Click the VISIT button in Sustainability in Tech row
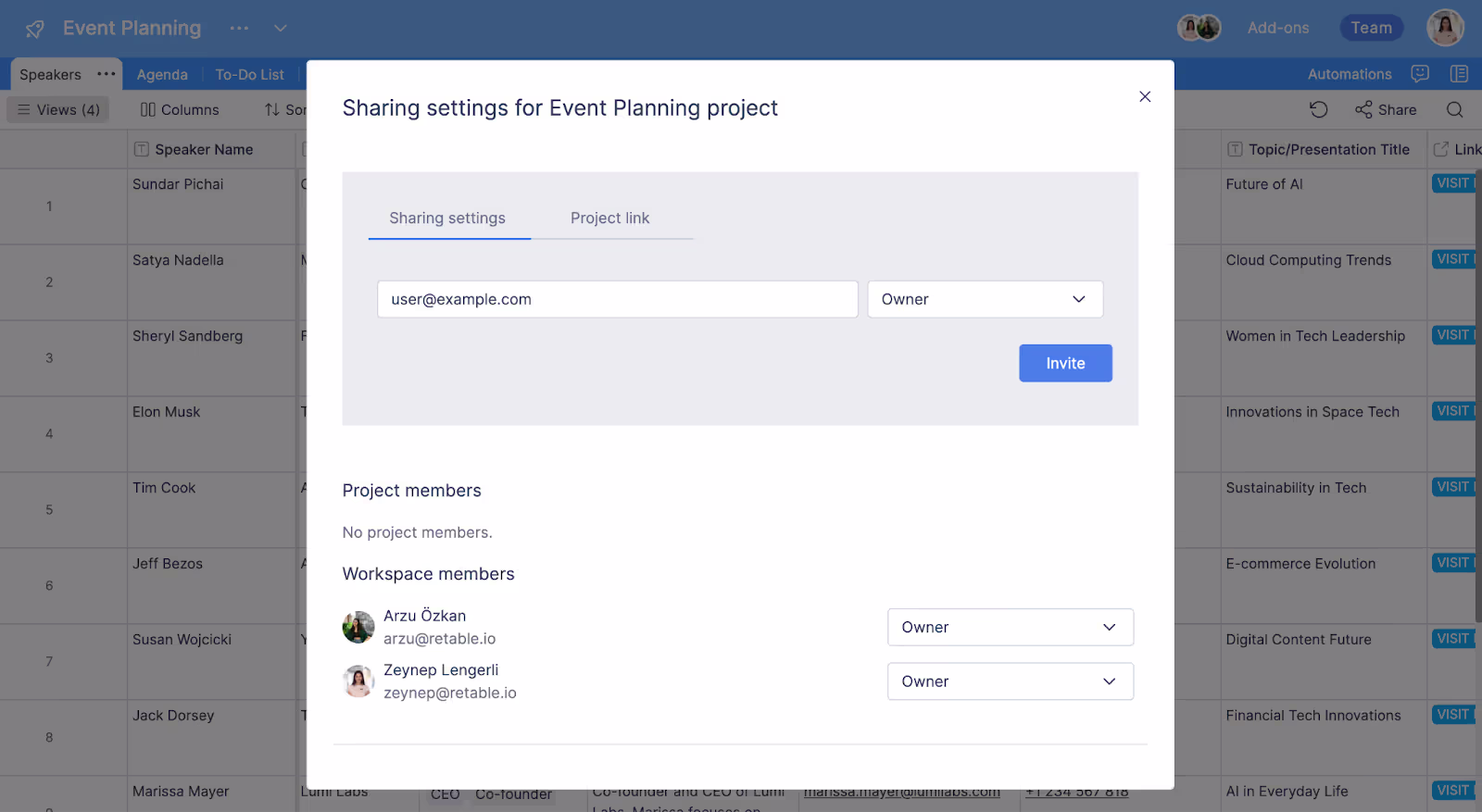This screenshot has width=1482, height=812. pos(1453,487)
